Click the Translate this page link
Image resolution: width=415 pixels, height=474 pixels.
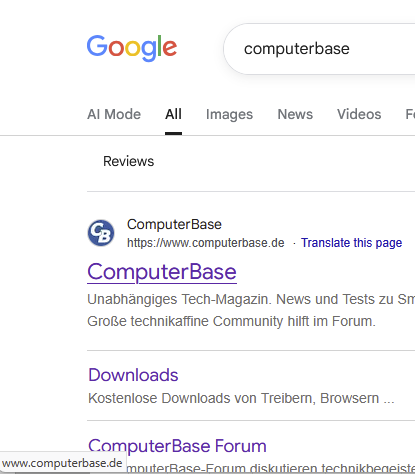(x=351, y=243)
